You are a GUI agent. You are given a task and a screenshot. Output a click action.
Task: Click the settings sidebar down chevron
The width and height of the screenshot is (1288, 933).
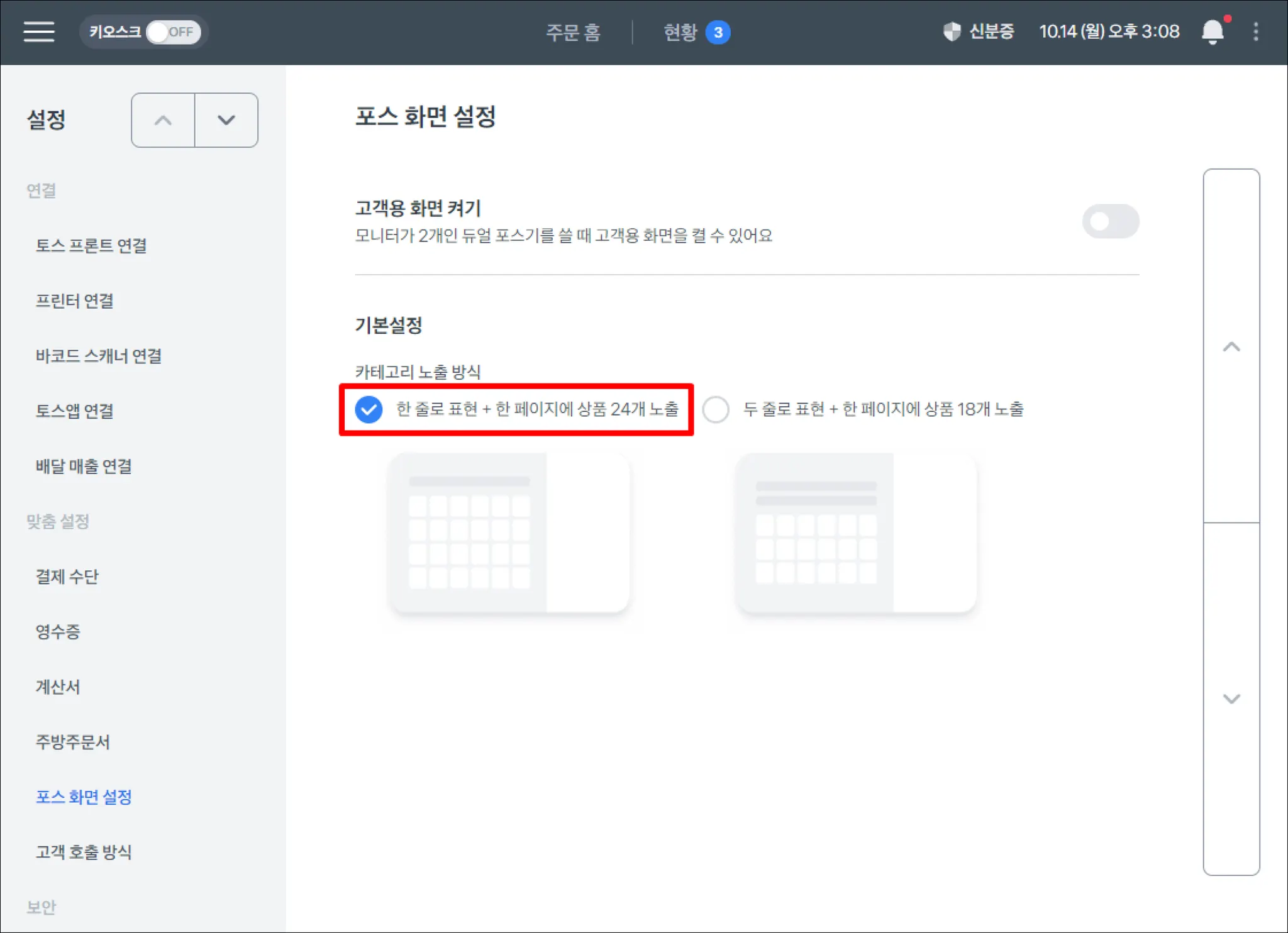click(226, 120)
